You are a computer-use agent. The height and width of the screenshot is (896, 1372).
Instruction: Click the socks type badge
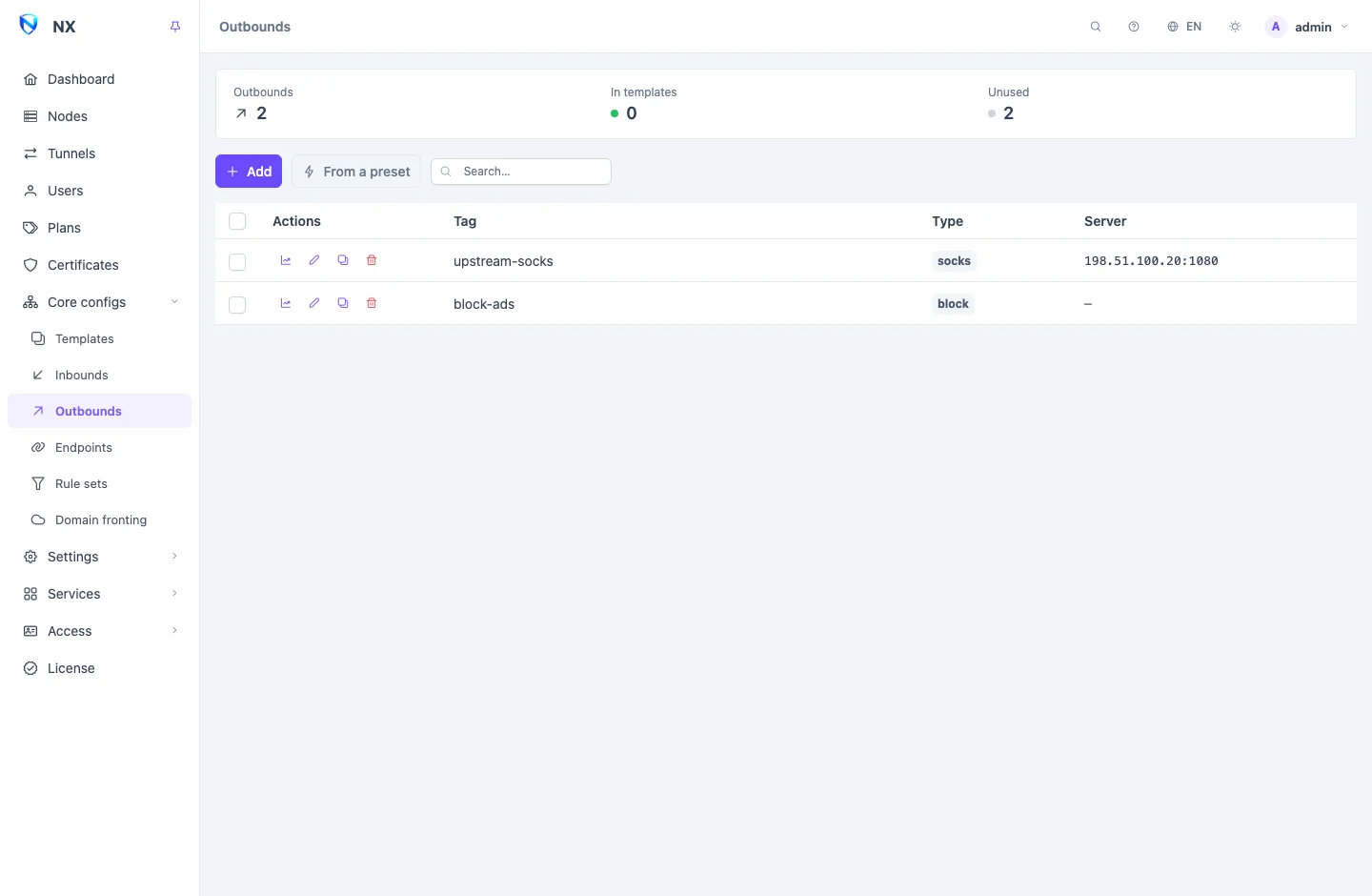954,261
